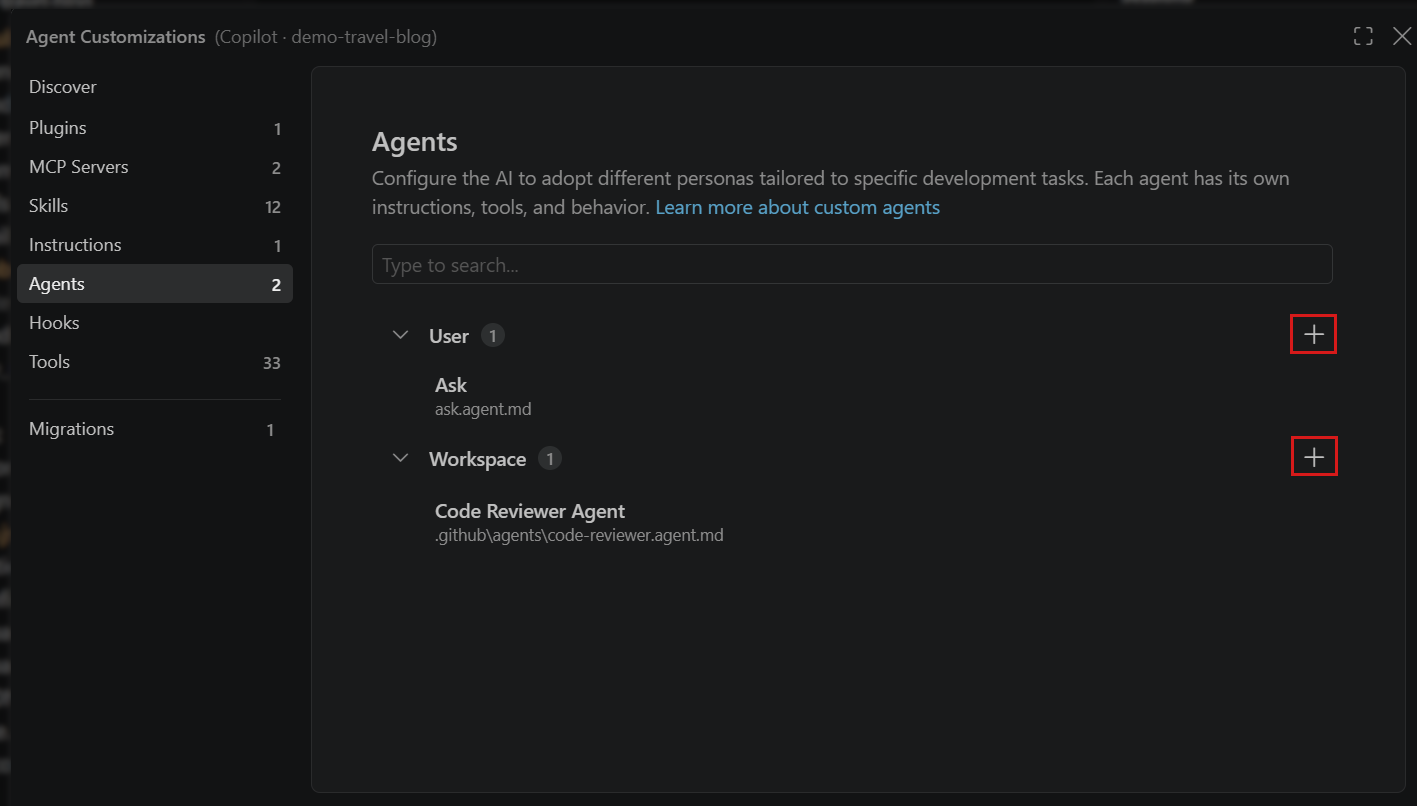
Task: Select the Skills section
Action: pos(155,206)
